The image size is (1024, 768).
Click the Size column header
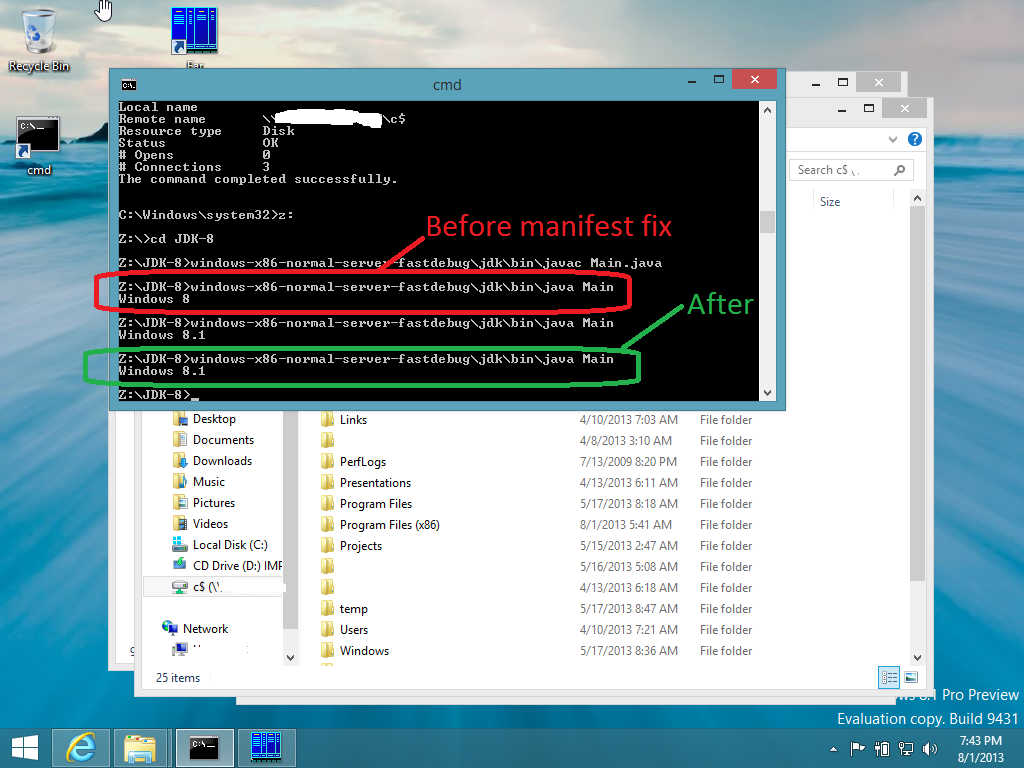830,202
